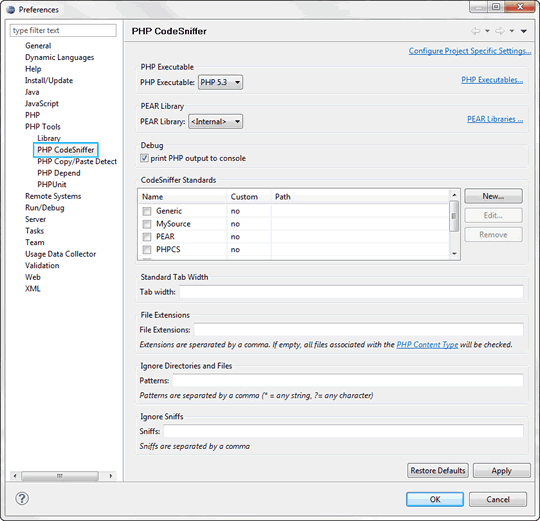The height and width of the screenshot is (521, 540).
Task: Open the preferences page view menu arrow
Action: [524, 31]
